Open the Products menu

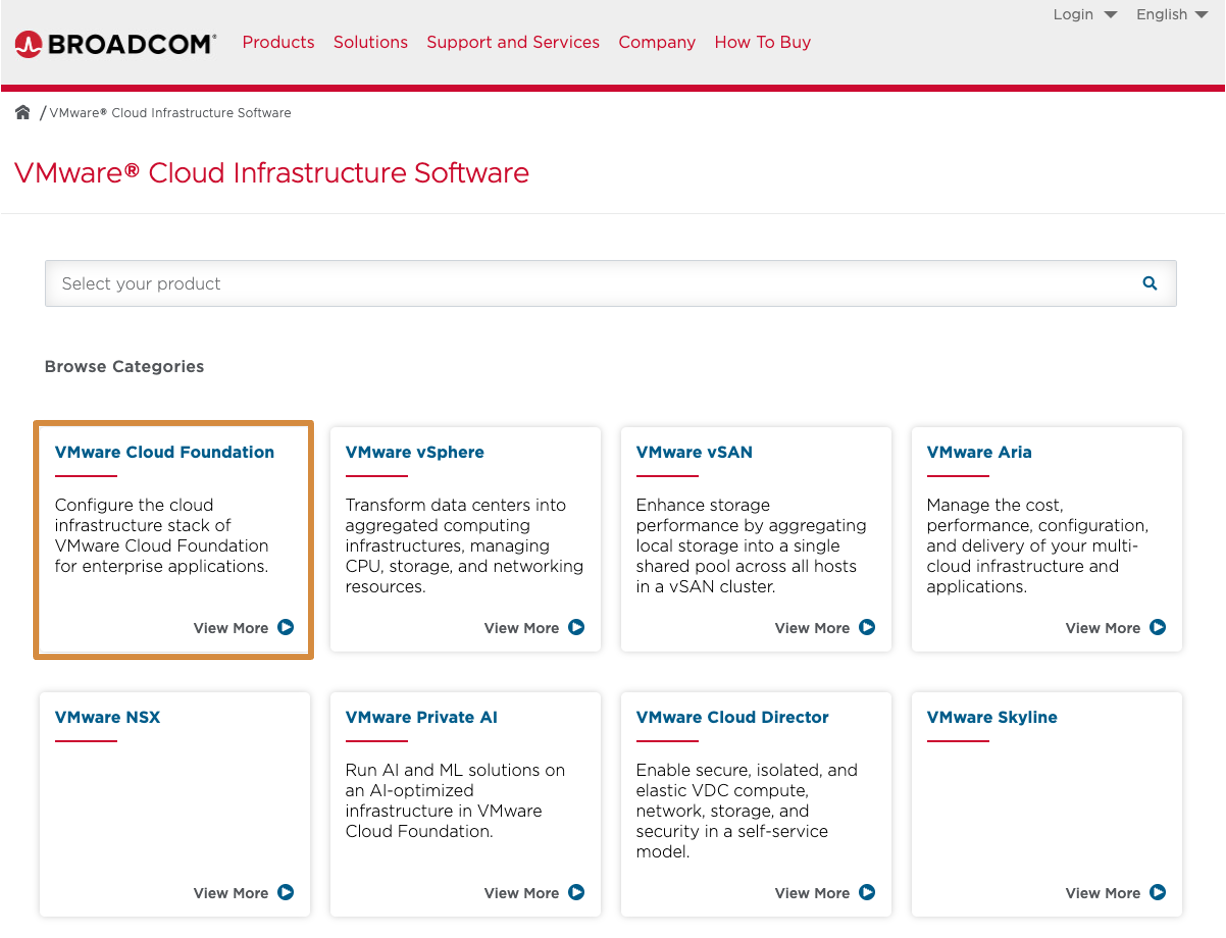[x=278, y=42]
